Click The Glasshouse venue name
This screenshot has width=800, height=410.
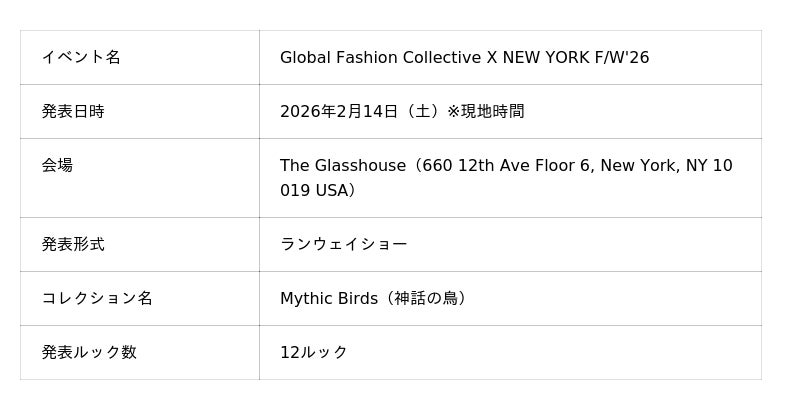click(343, 166)
